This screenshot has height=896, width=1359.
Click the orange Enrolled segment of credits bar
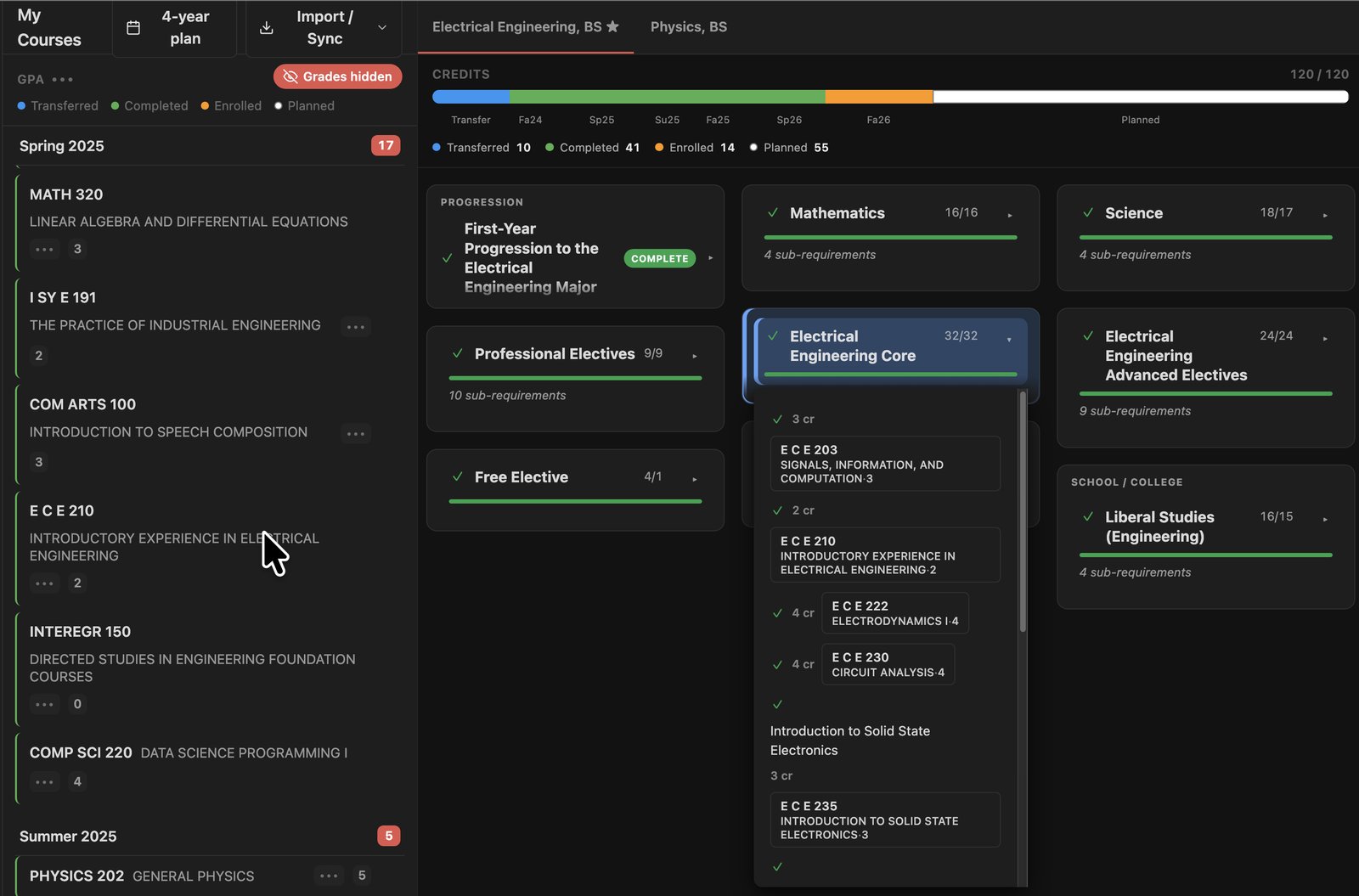click(879, 97)
